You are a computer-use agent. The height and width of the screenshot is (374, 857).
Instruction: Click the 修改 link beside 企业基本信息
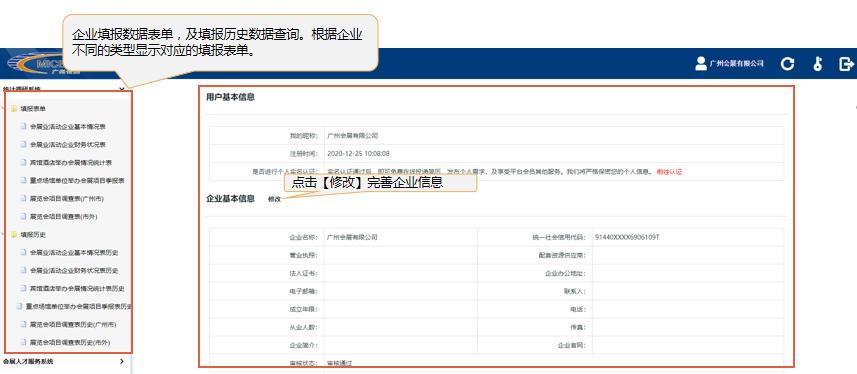coord(274,200)
